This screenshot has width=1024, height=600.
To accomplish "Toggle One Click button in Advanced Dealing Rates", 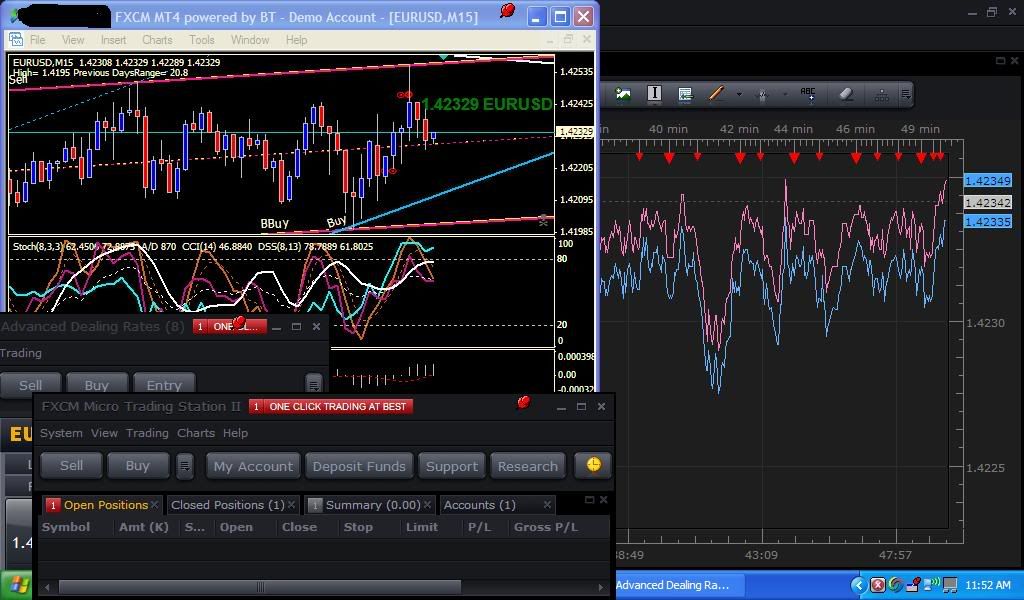I will coord(229,326).
